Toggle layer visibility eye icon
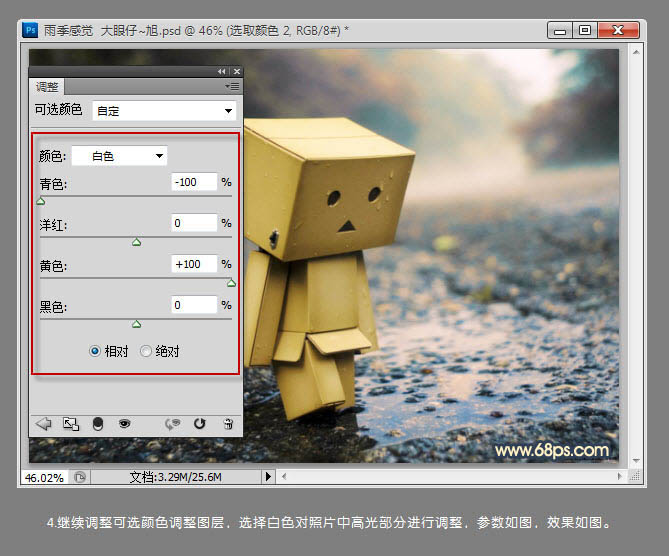 [125, 423]
